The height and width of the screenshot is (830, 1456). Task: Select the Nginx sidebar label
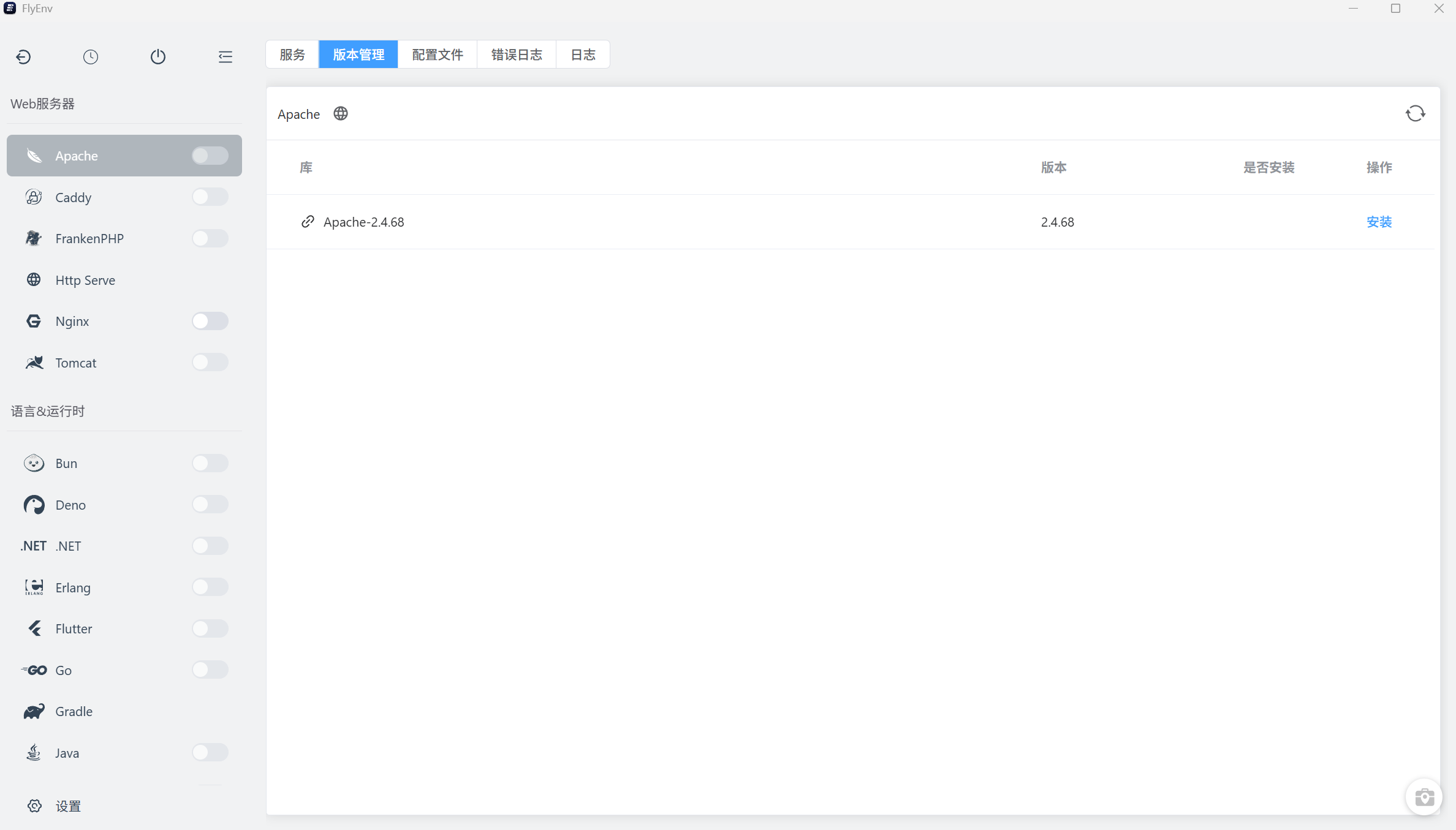pyautogui.click(x=72, y=321)
